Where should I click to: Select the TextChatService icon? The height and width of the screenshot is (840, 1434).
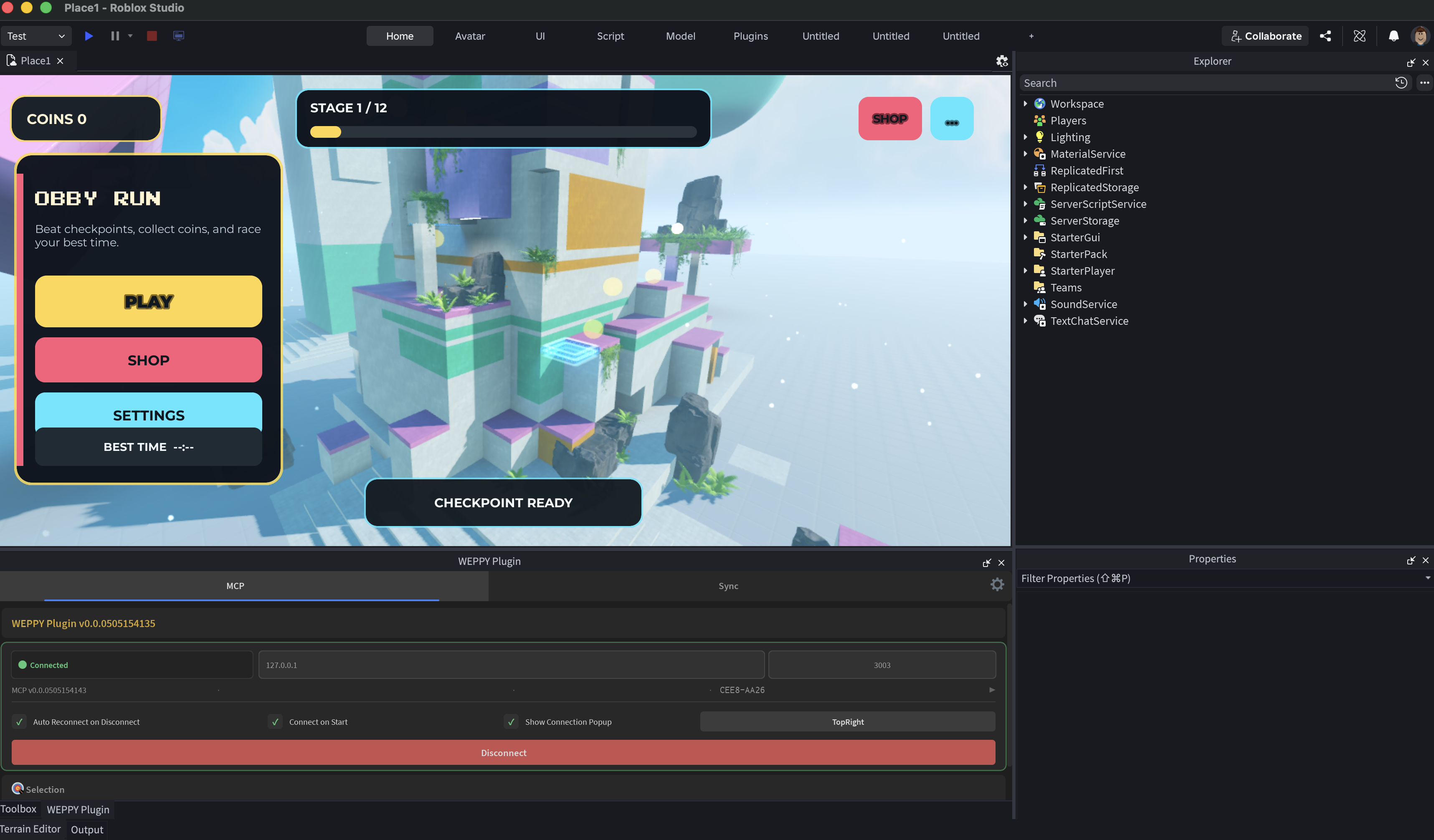[1040, 321]
